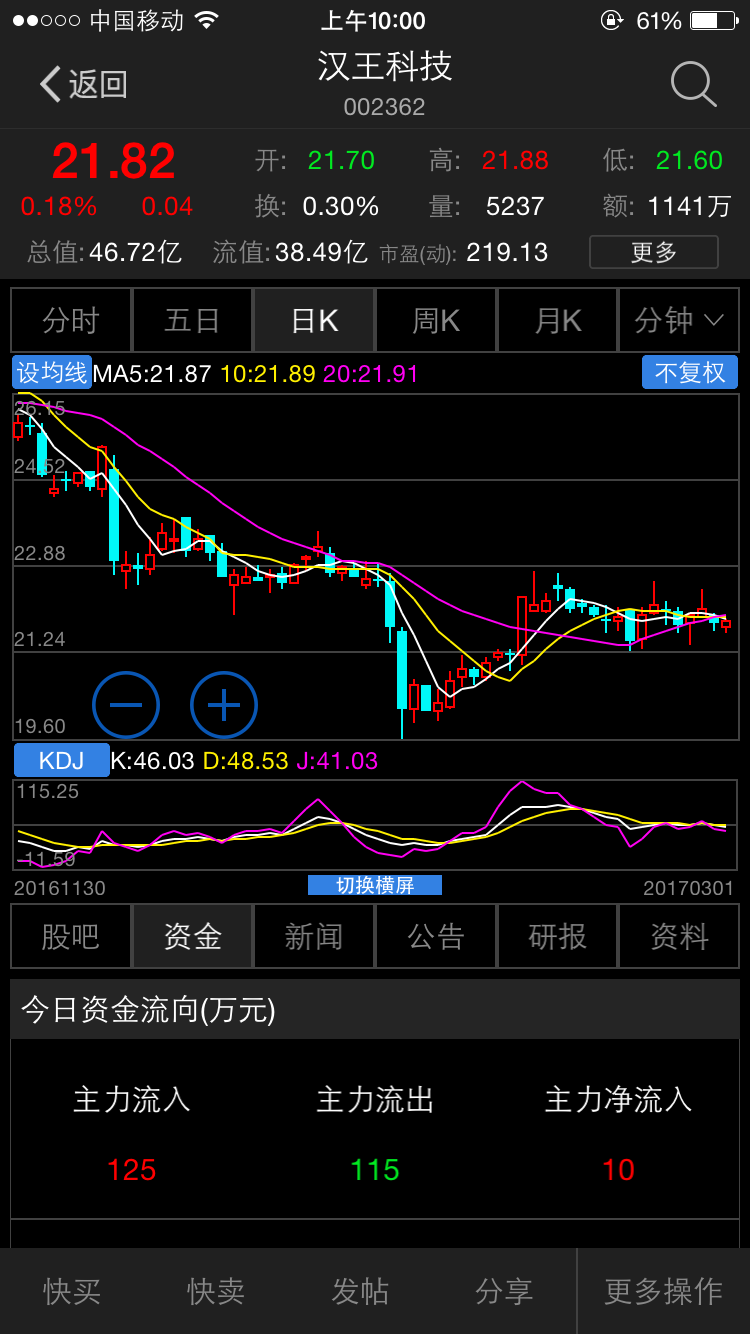
Task: Open the search magnifier icon
Action: 693,84
